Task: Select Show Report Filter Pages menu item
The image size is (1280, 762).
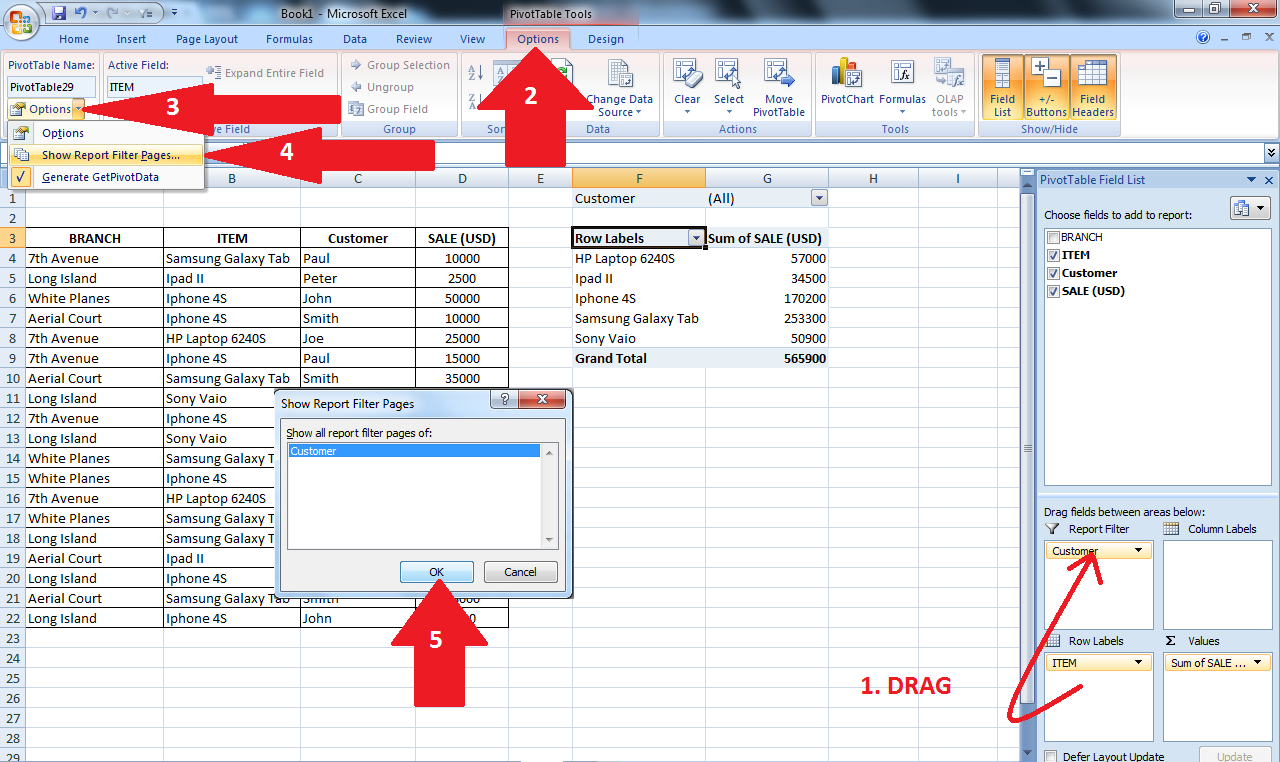Action: point(106,155)
